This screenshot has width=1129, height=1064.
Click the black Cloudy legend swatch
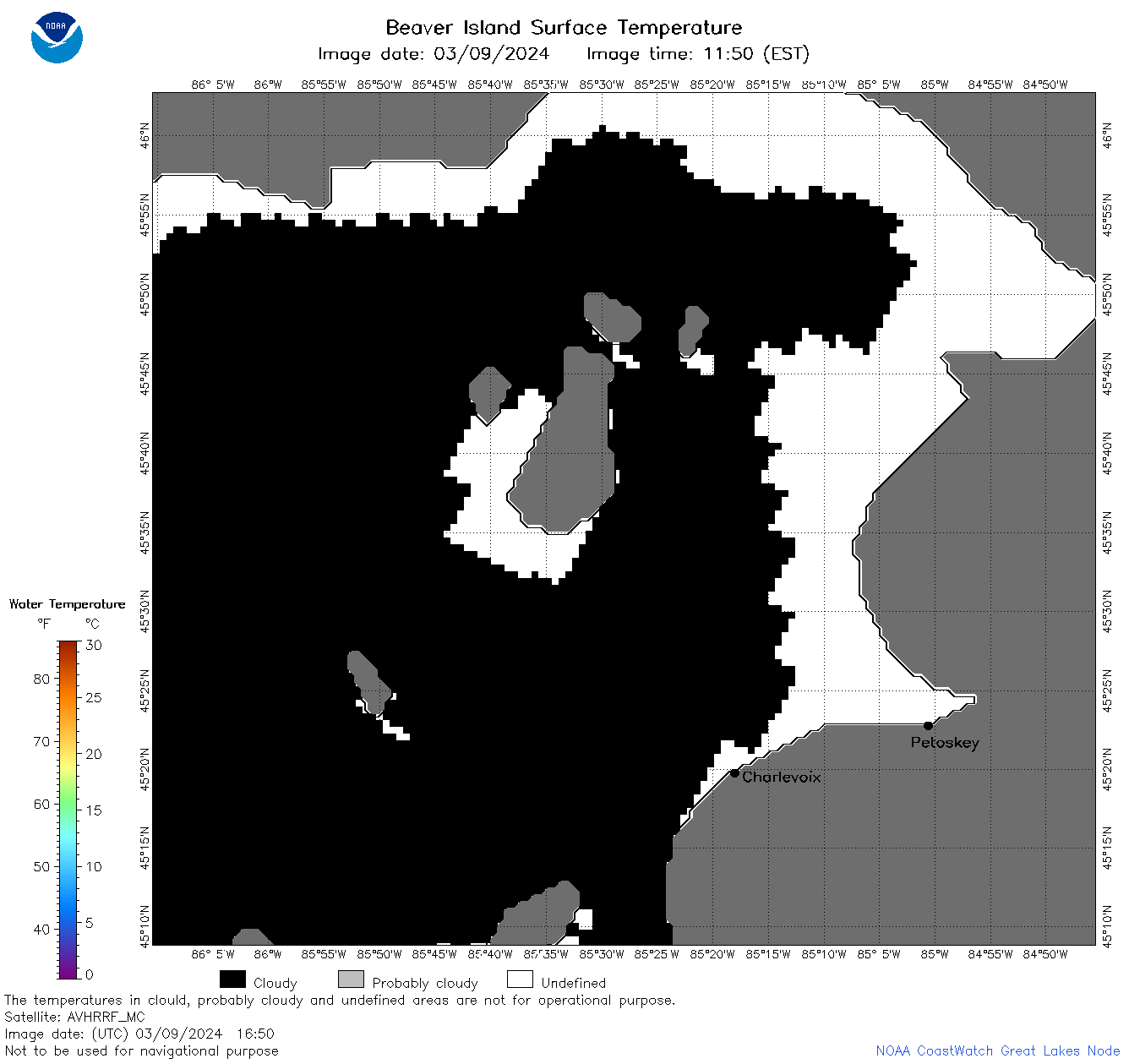(232, 979)
